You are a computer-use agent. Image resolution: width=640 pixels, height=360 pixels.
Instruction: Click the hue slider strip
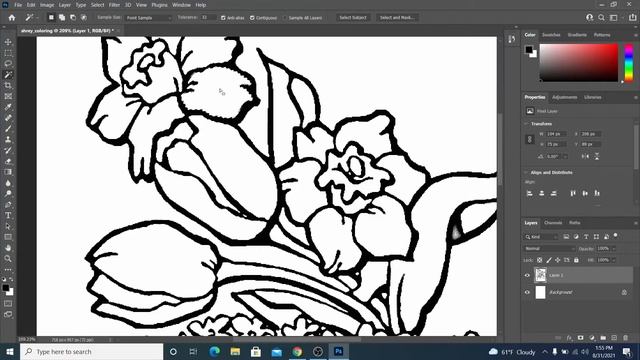pyautogui.click(x=629, y=63)
